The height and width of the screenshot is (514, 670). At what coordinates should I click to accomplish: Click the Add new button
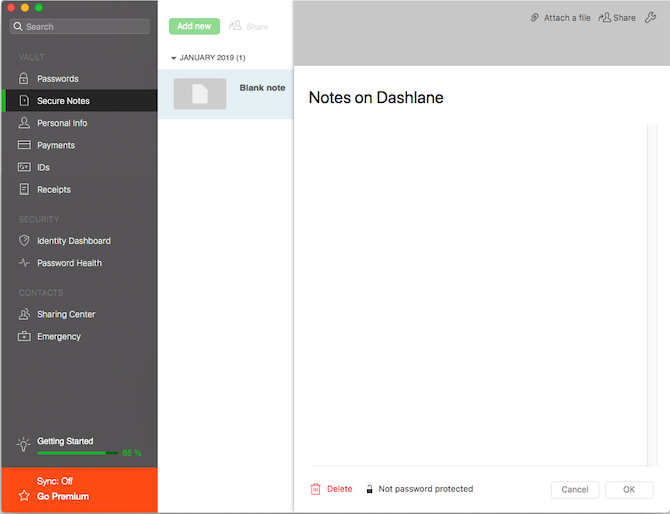pos(194,26)
